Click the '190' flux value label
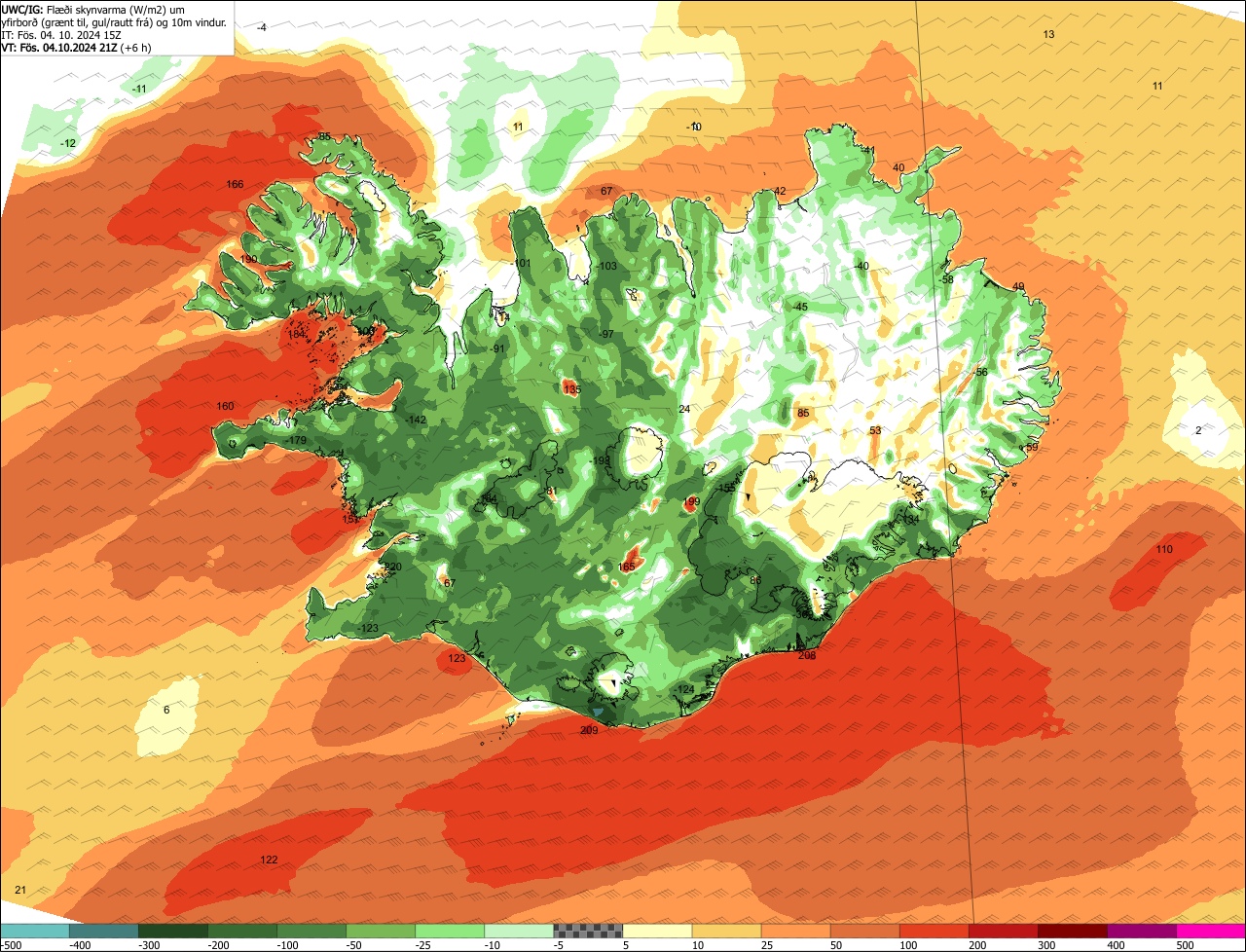The image size is (1246, 952). point(249,260)
